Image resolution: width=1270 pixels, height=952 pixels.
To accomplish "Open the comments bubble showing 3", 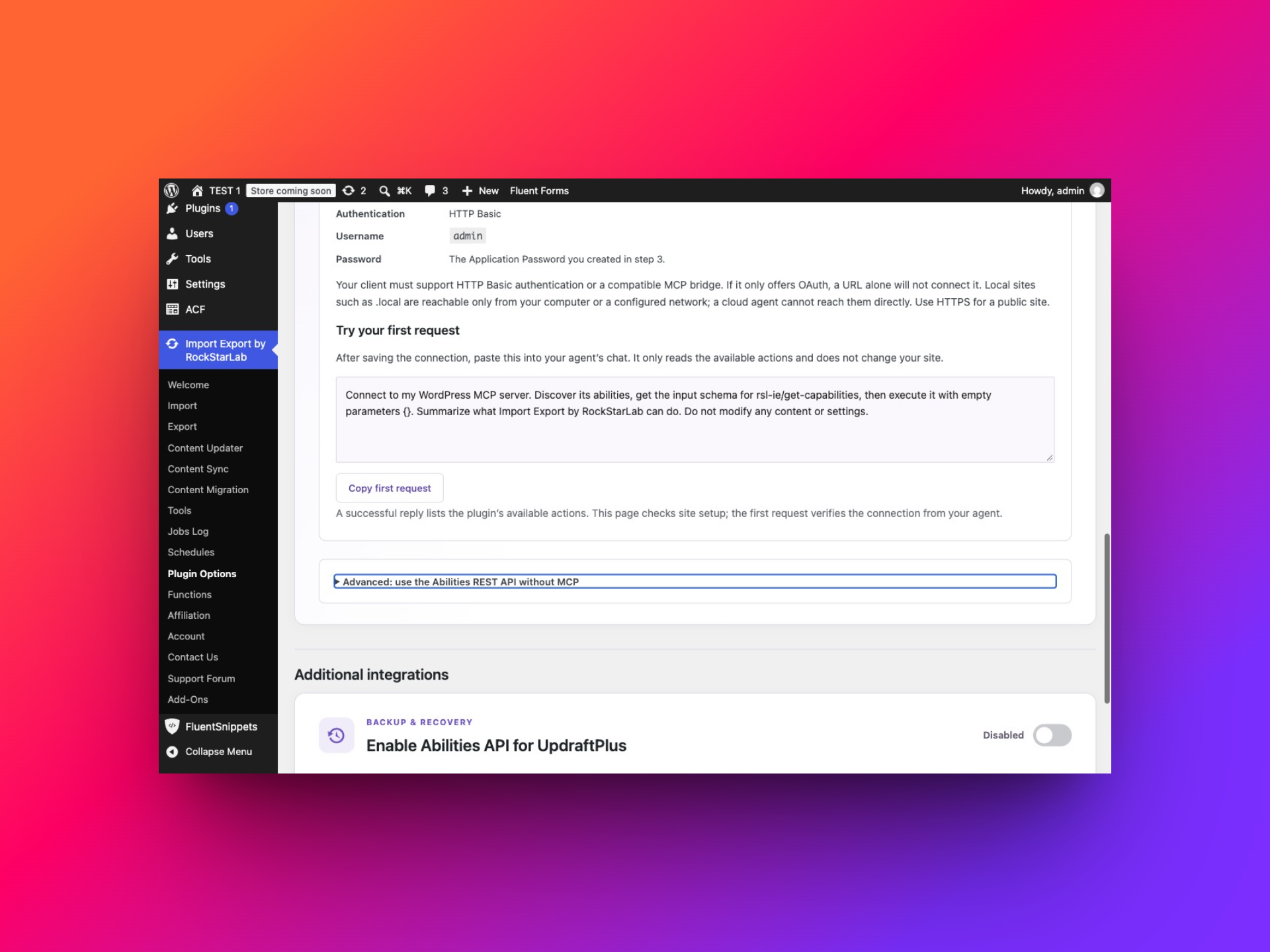I will (430, 190).
